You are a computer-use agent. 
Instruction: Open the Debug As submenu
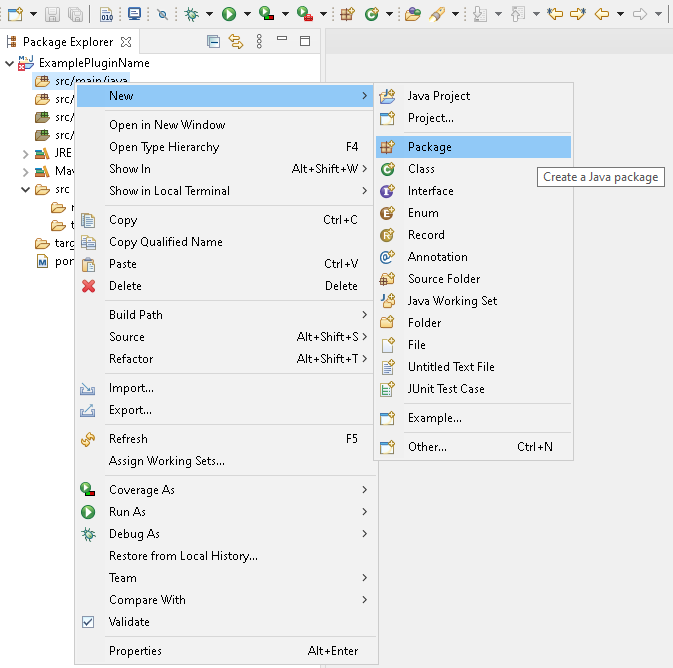tap(225, 534)
